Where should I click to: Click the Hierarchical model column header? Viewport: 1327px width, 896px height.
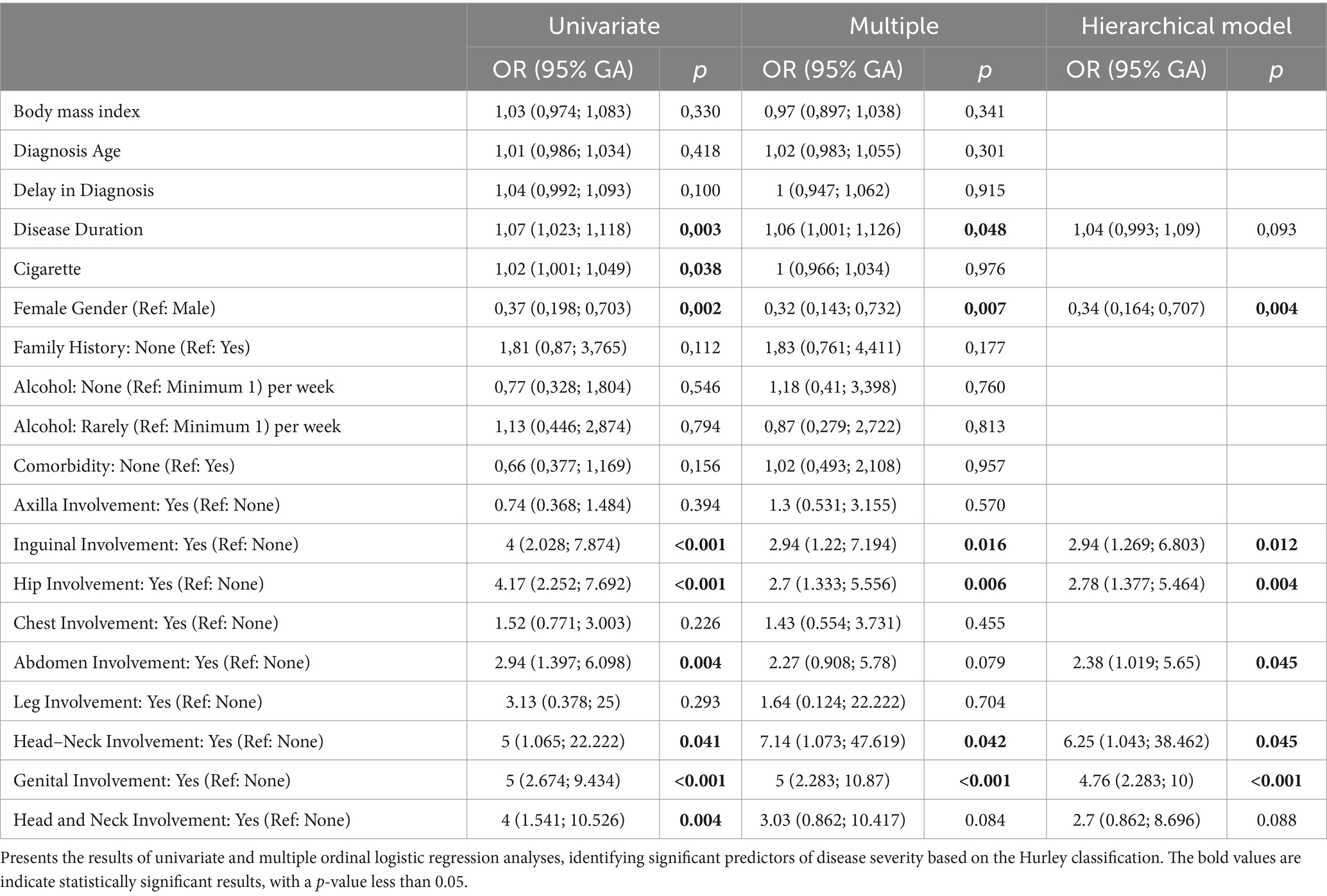click(1186, 26)
